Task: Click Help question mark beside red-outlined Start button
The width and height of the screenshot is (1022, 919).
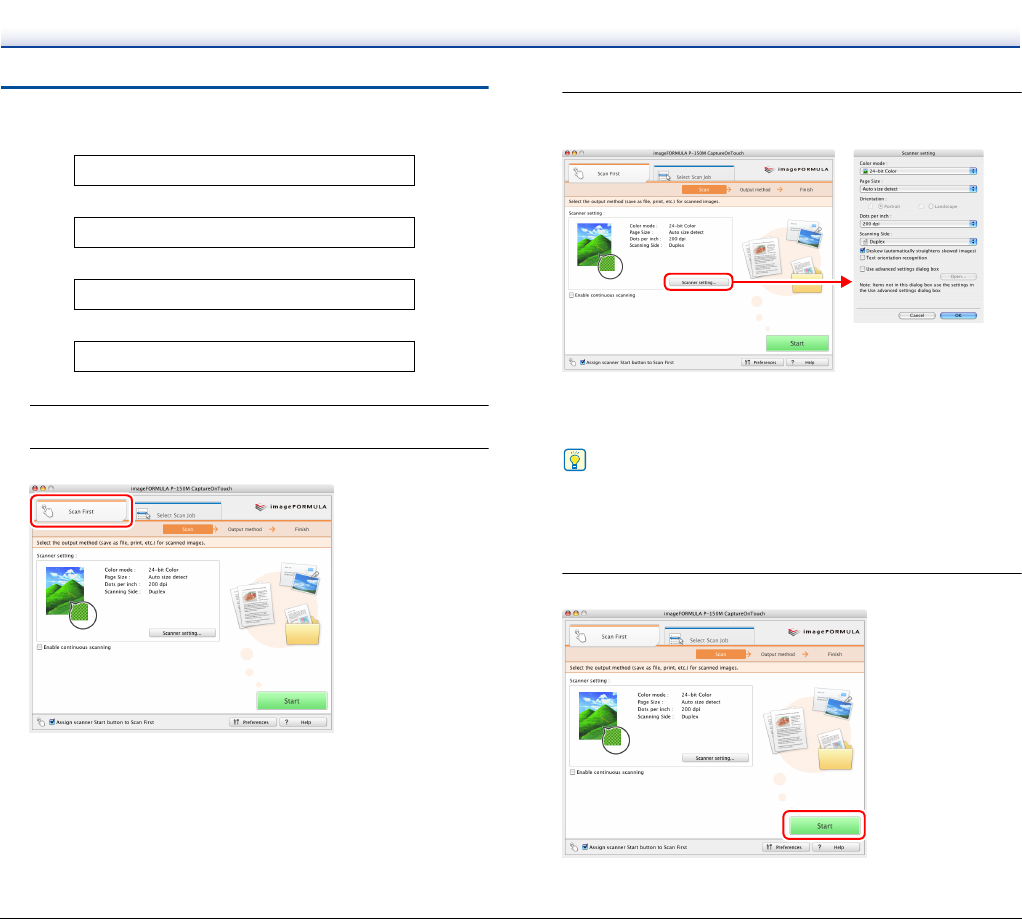Action: click(x=825, y=846)
